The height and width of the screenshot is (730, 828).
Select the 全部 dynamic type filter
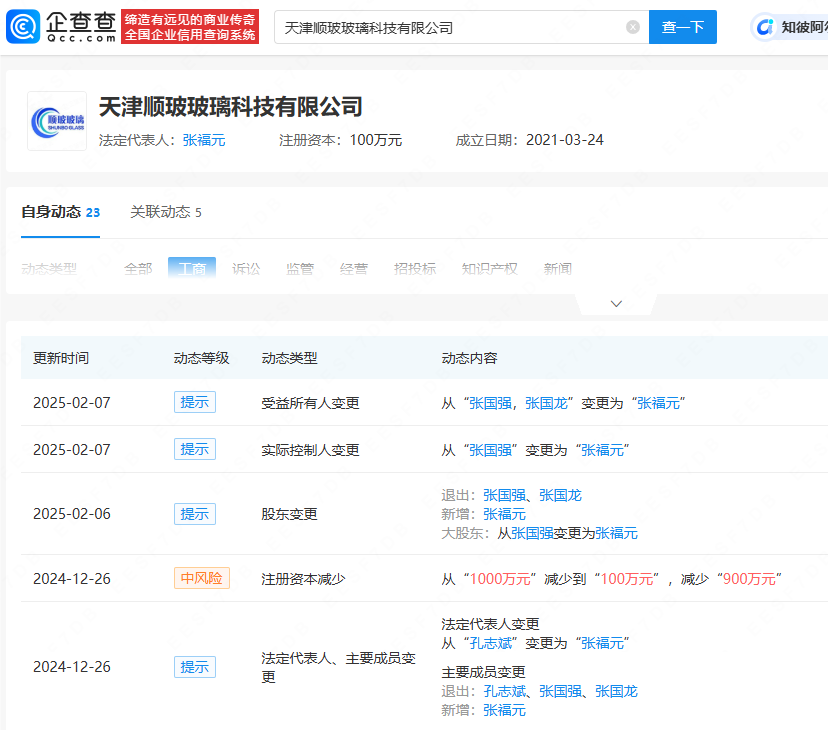pos(138,269)
